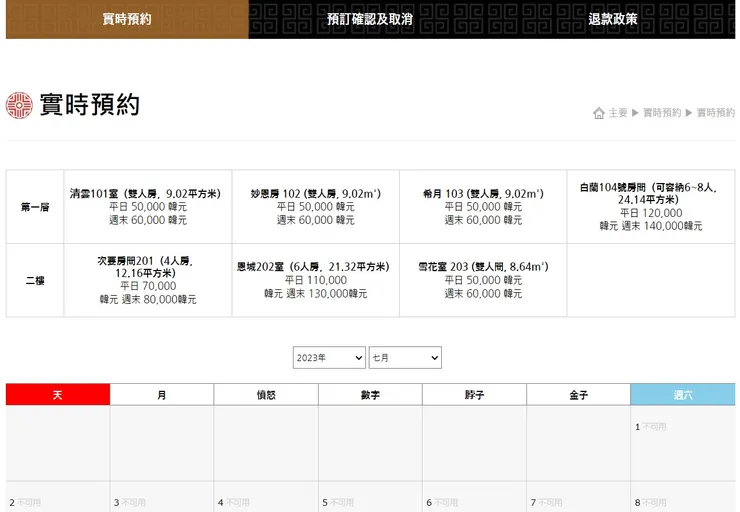
Task: Click the home icon in breadcrumb
Action: tap(598, 113)
